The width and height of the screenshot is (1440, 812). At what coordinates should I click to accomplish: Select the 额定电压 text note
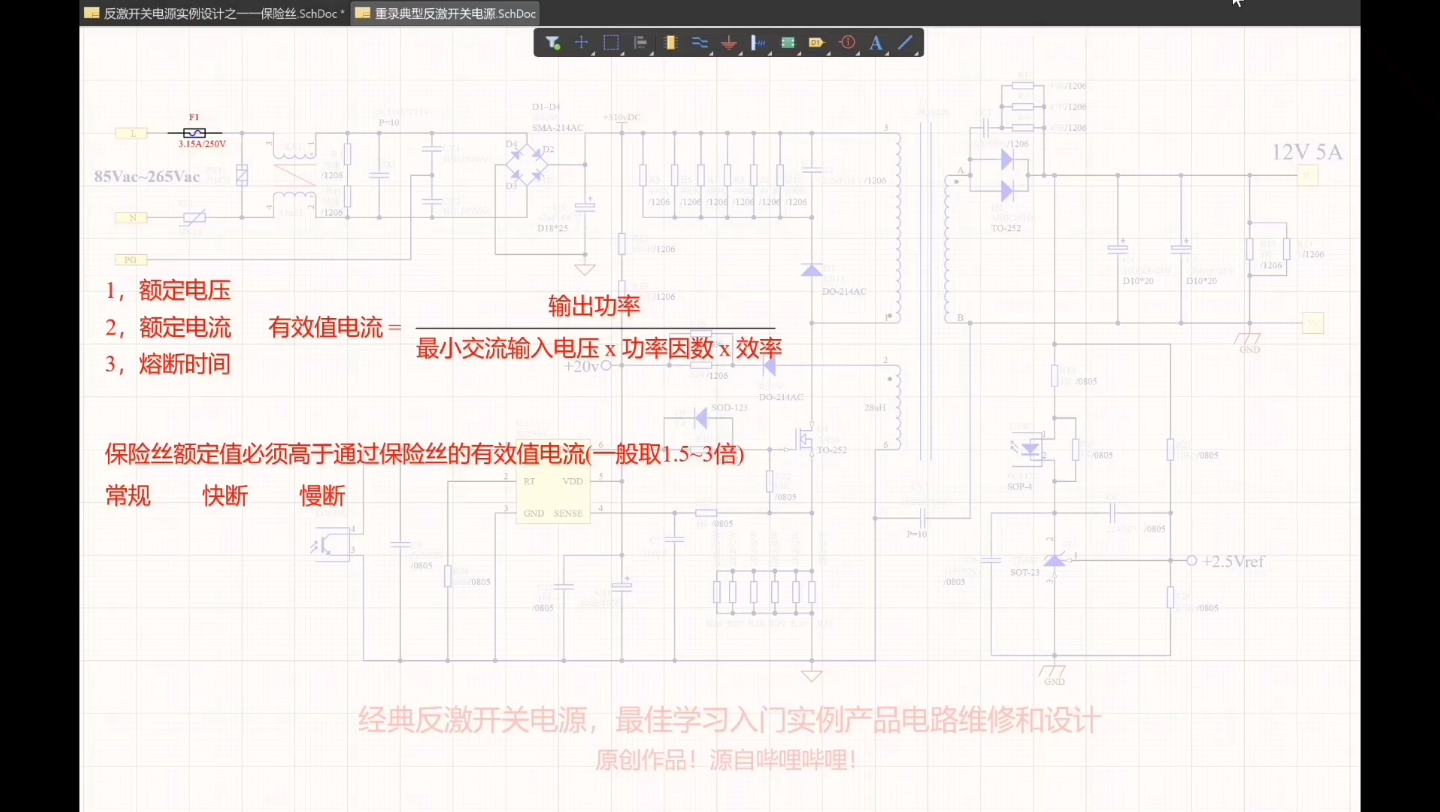pyautogui.click(x=184, y=291)
